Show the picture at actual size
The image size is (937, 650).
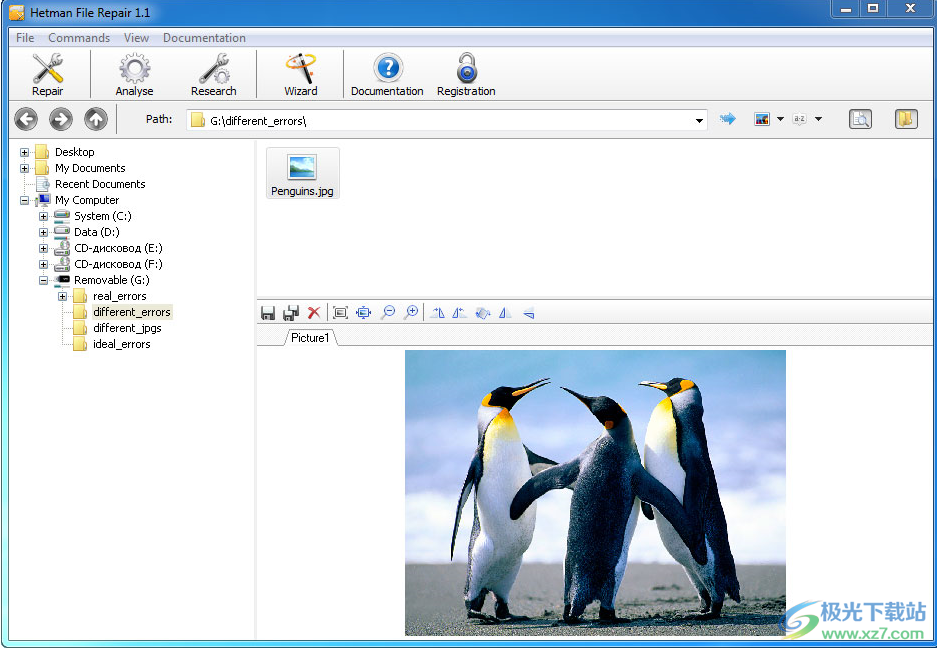[341, 312]
